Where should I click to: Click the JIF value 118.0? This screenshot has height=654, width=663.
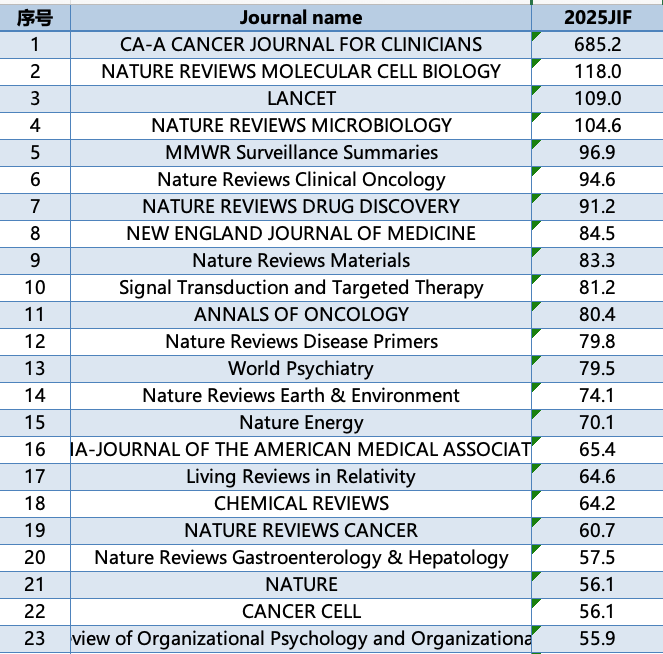[x=597, y=71]
